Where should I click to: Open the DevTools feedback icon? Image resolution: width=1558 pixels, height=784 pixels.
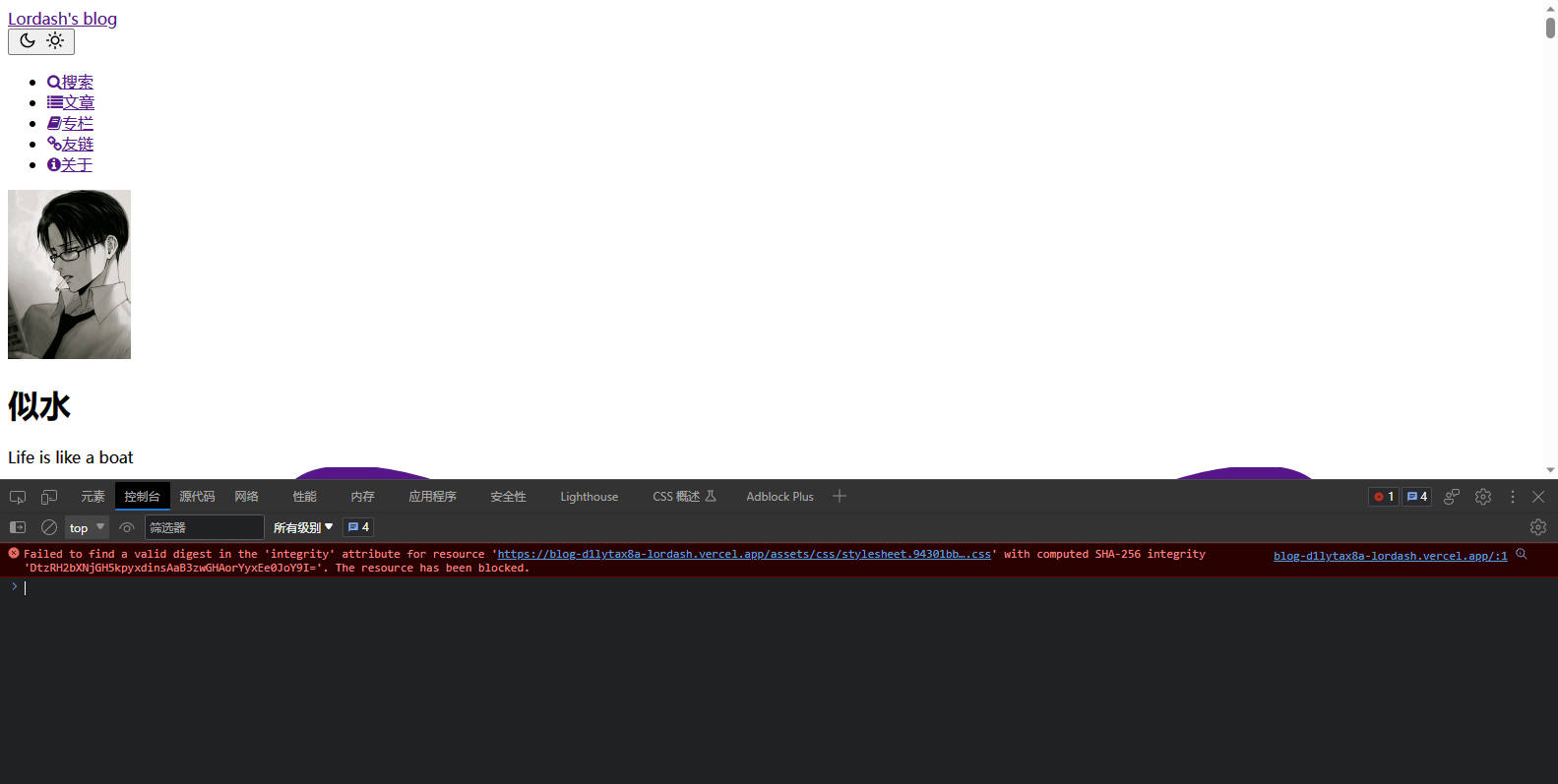(x=1452, y=498)
